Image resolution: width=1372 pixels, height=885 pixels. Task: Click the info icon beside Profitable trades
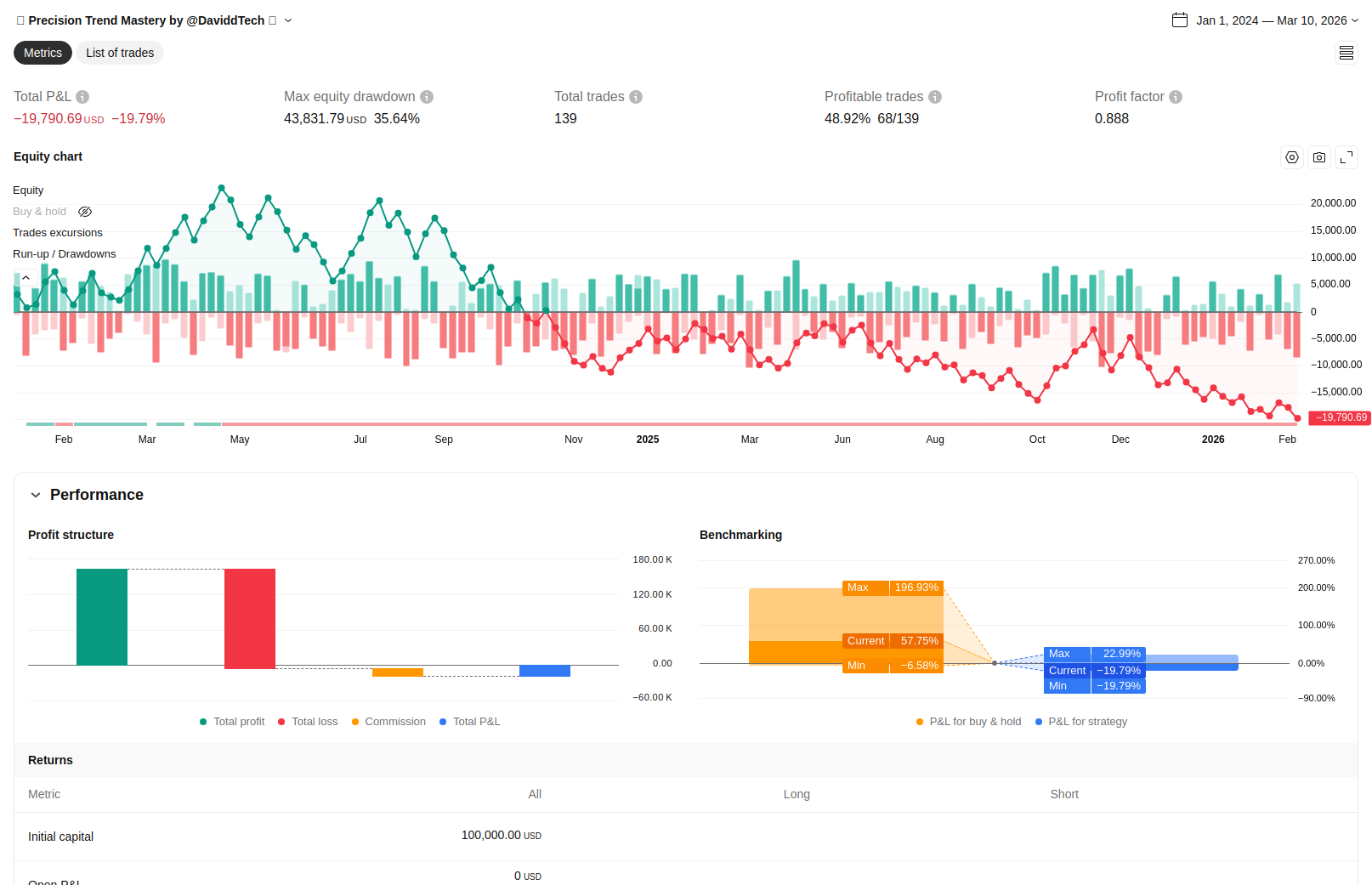(935, 97)
